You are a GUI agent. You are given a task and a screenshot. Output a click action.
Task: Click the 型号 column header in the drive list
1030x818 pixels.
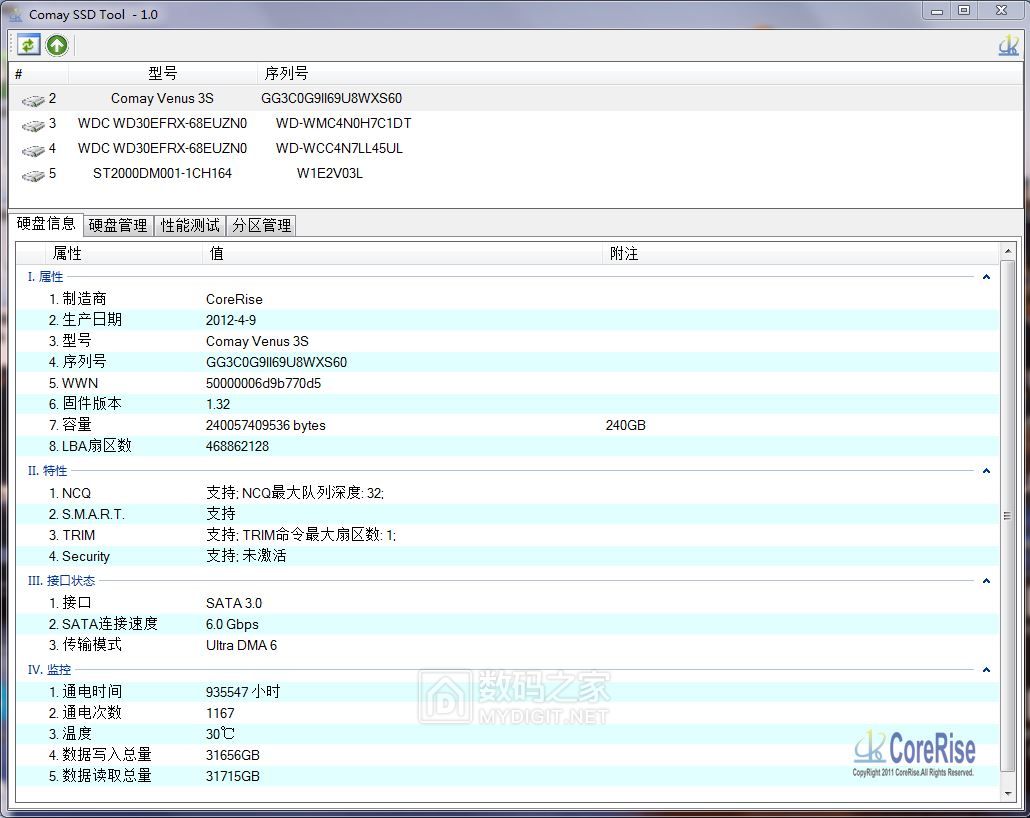click(162, 73)
